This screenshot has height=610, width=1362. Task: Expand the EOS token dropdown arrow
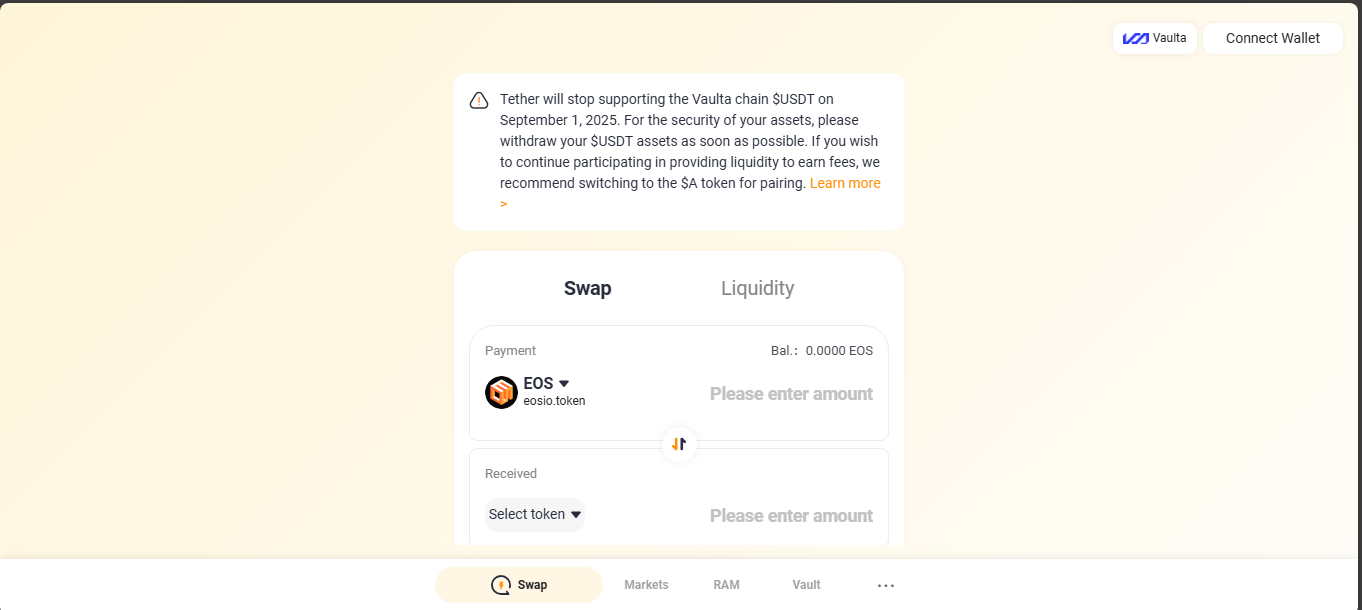[564, 384]
